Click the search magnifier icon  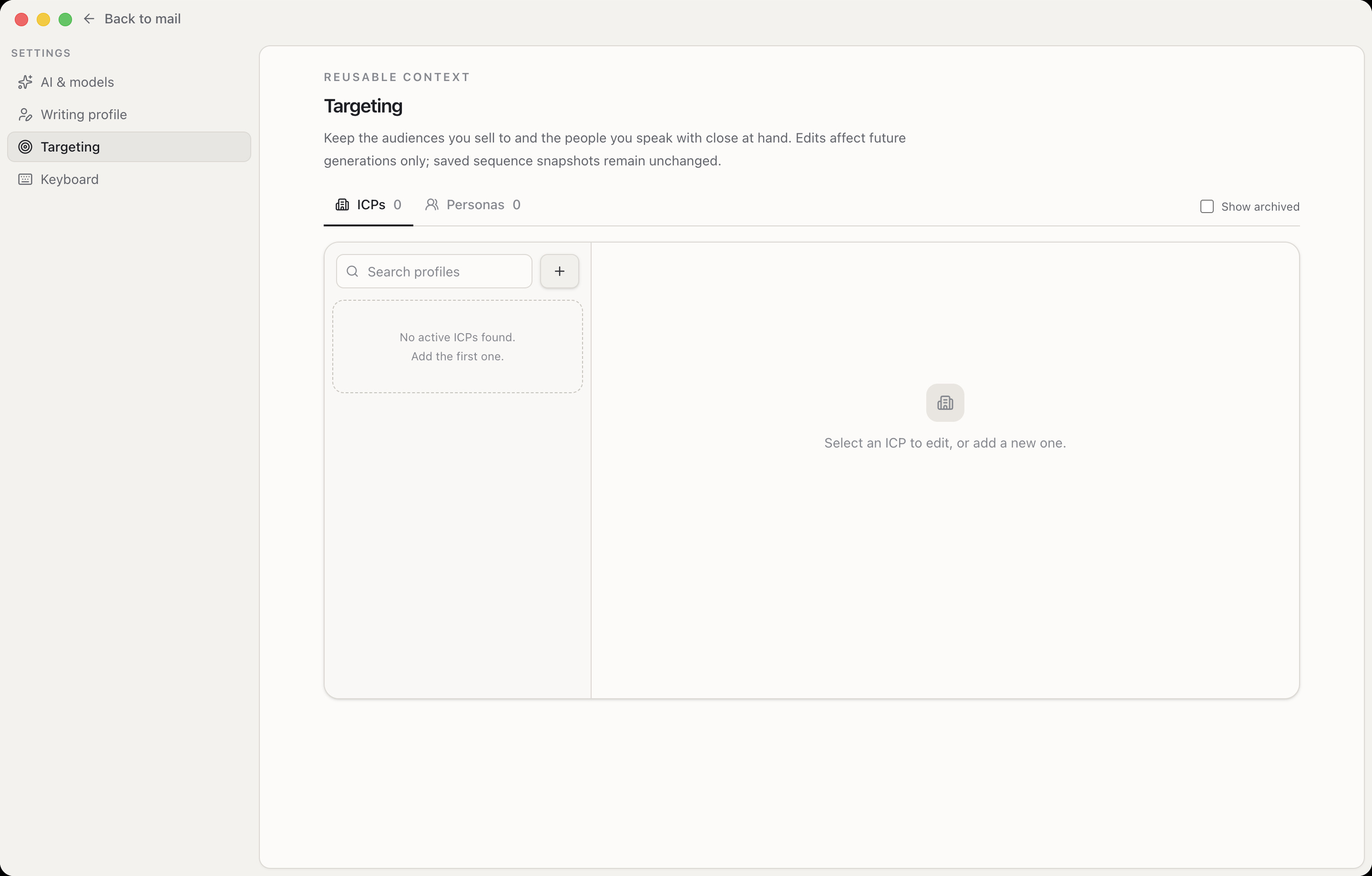click(x=353, y=271)
